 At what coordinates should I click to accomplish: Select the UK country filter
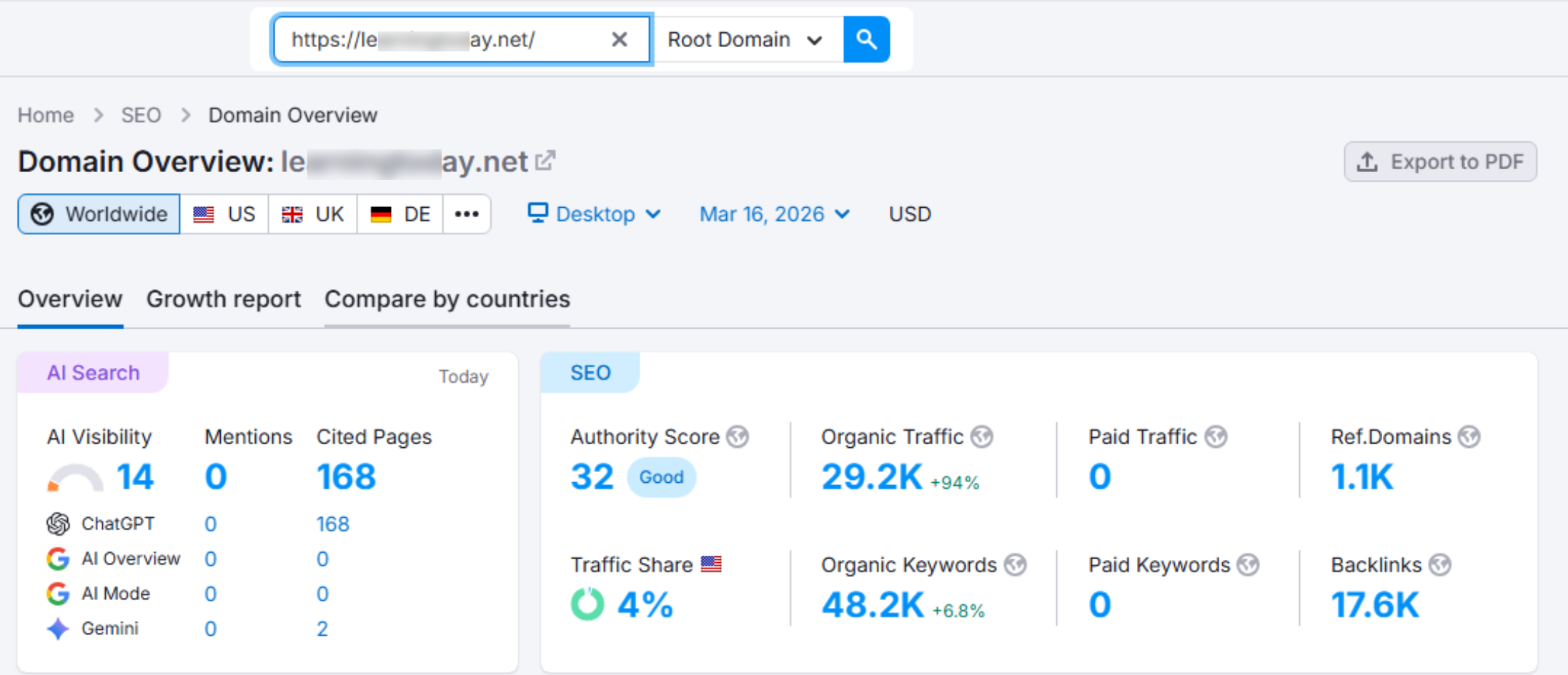point(312,214)
